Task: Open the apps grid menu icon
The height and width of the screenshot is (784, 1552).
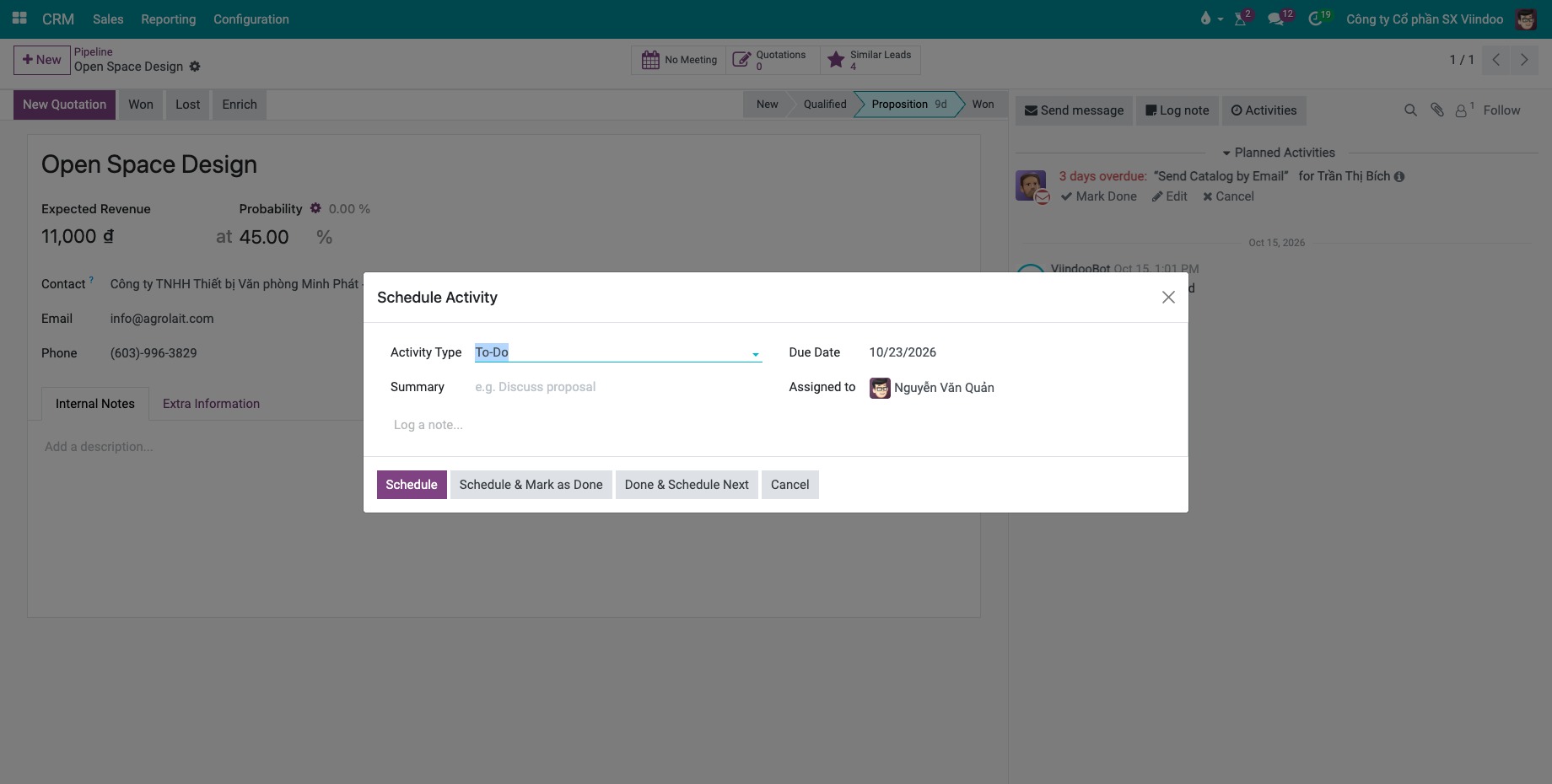Action: 19,19
